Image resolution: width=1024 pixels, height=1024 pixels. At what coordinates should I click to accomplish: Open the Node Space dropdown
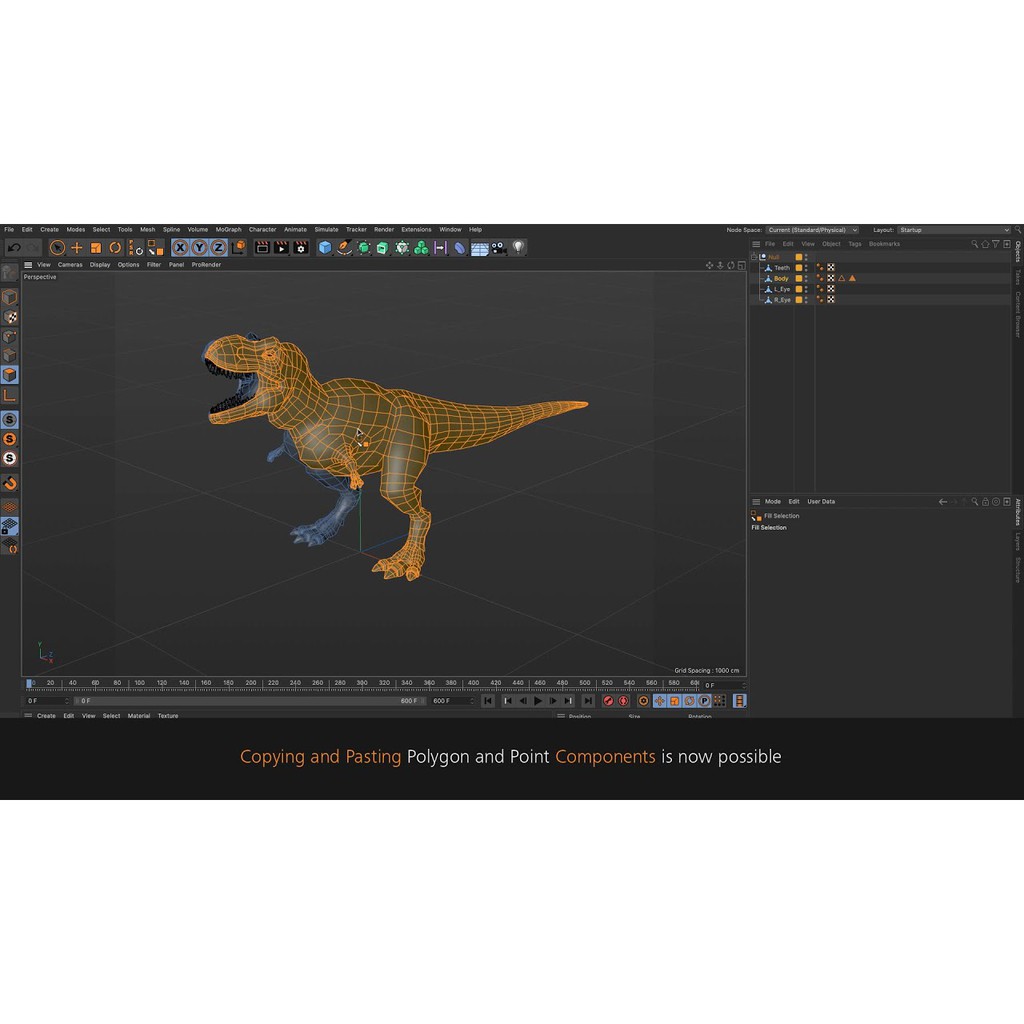tap(812, 230)
